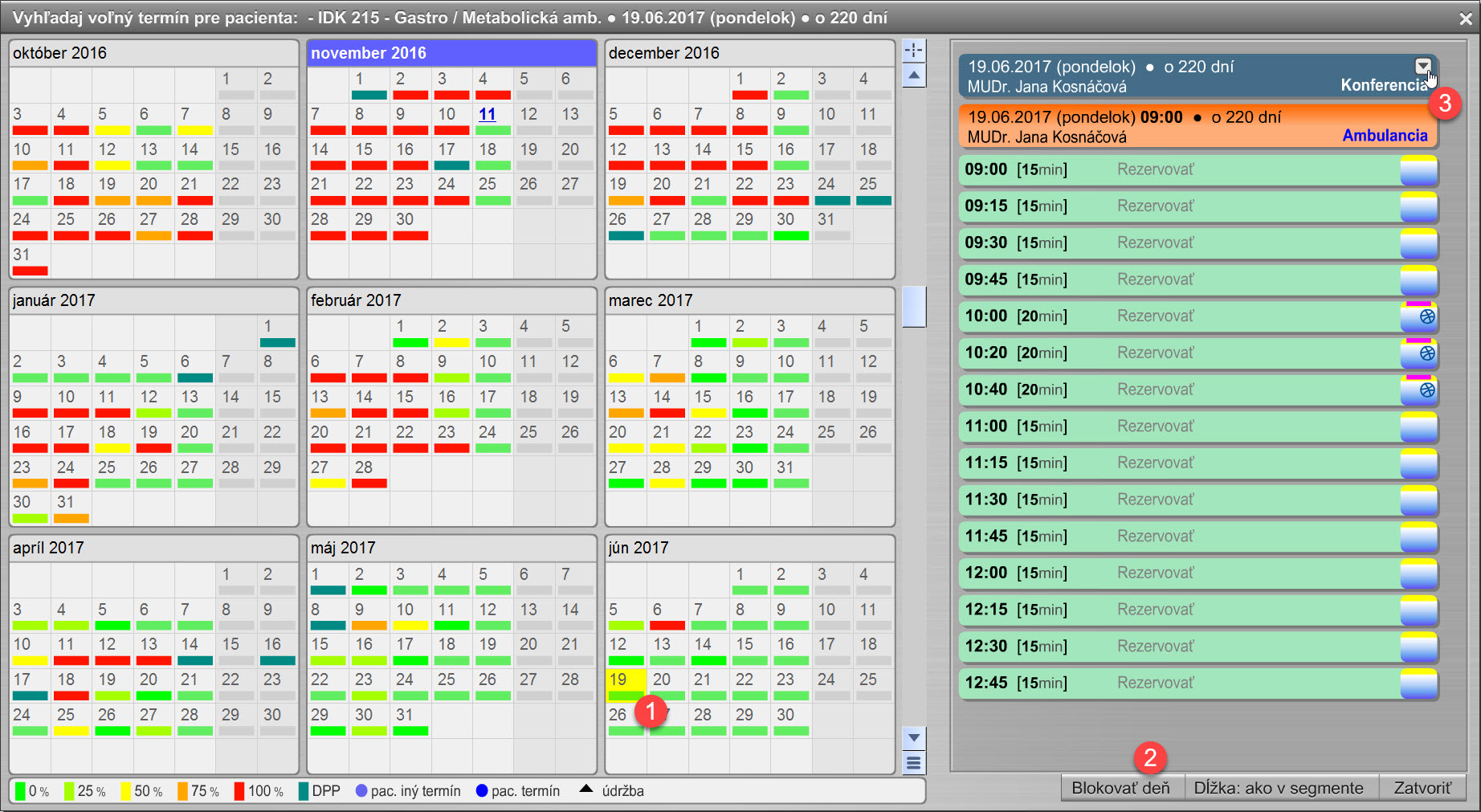Click the scroll down arrow beside calendars
The height and width of the screenshot is (812, 1481).
pyautogui.click(x=914, y=737)
